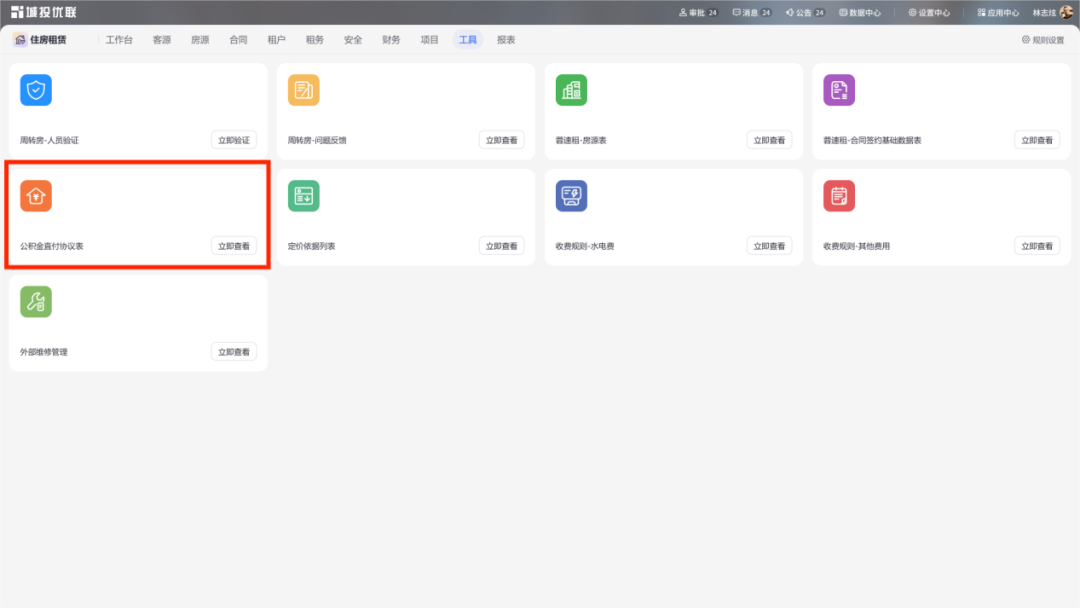The height and width of the screenshot is (608, 1080).
Task: Click the green wrench icon for 外部维修管理
Action: point(36,302)
